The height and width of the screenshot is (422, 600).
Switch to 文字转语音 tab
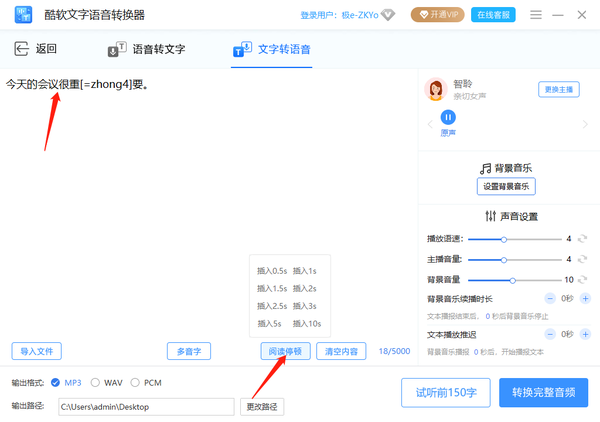[x=272, y=49]
